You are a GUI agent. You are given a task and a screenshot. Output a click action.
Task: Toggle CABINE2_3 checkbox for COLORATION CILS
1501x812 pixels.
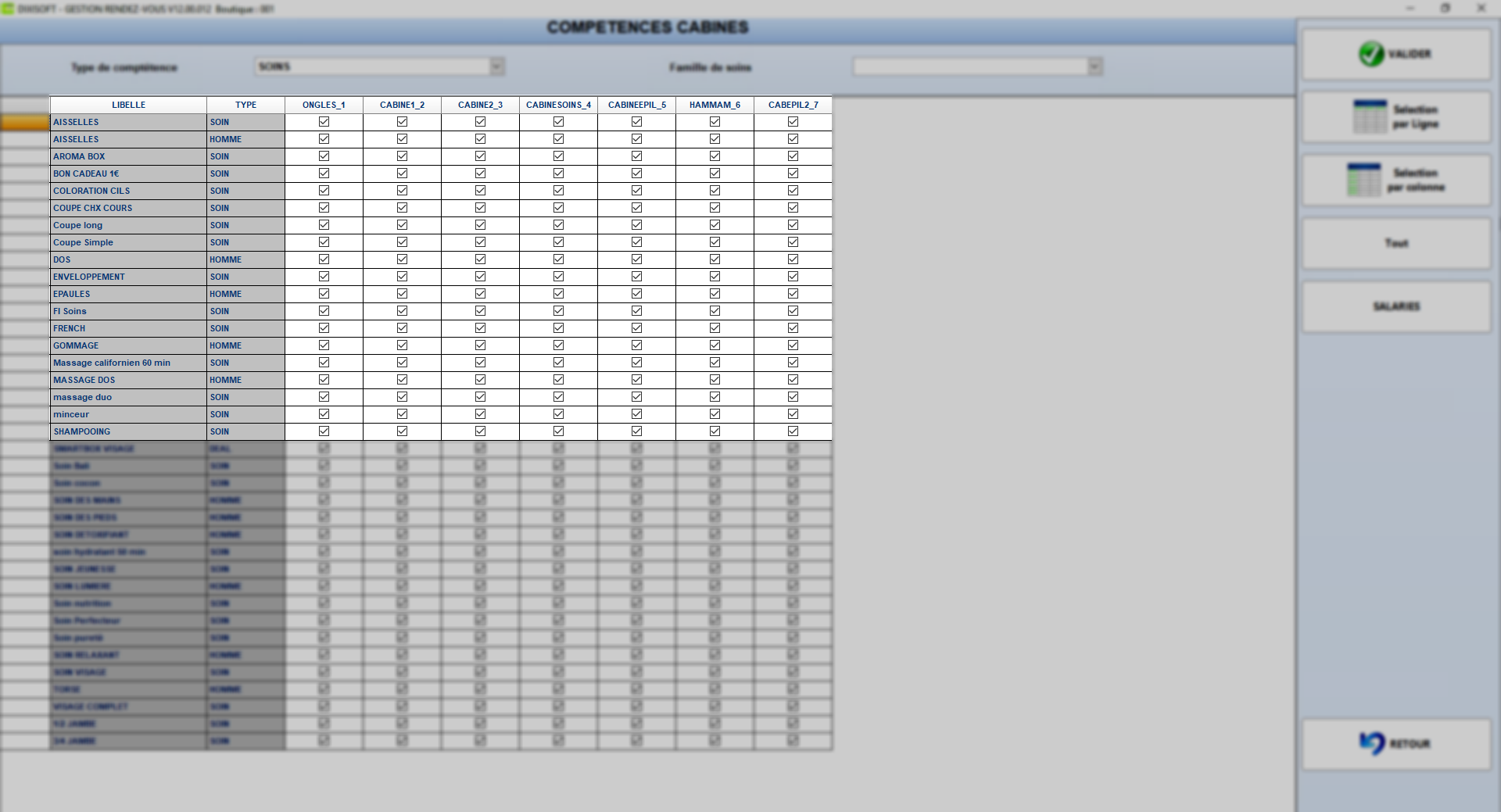click(480, 191)
